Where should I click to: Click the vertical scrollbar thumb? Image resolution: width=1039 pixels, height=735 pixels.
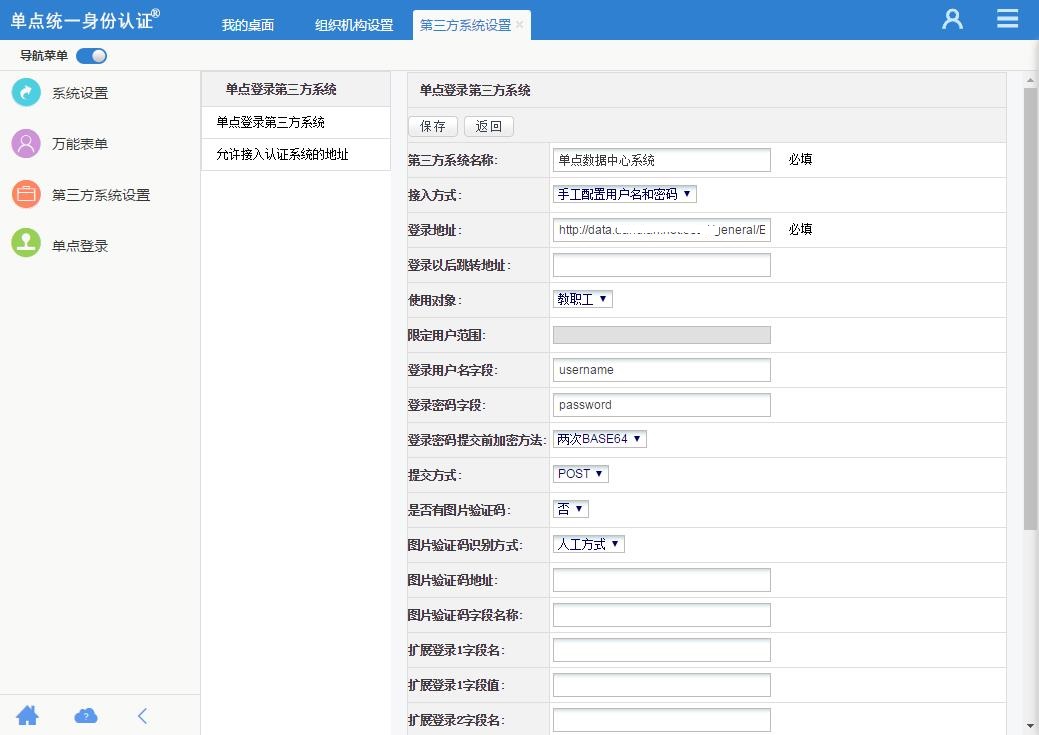(x=1030, y=308)
